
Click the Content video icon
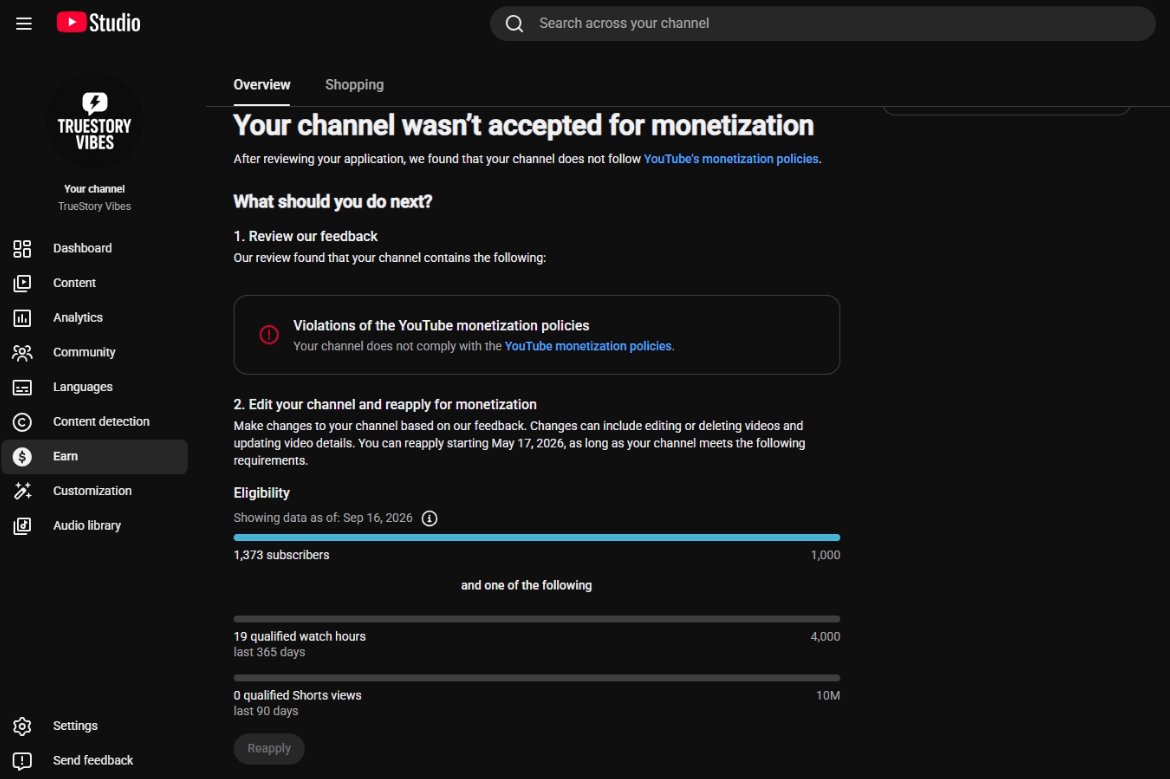click(22, 284)
